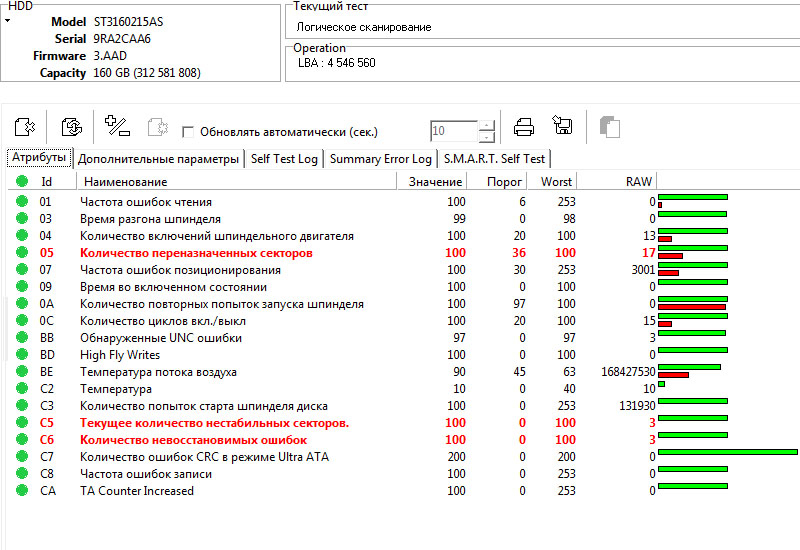Click the grayed-out document gear toolbar icon

pyautogui.click(x=158, y=127)
